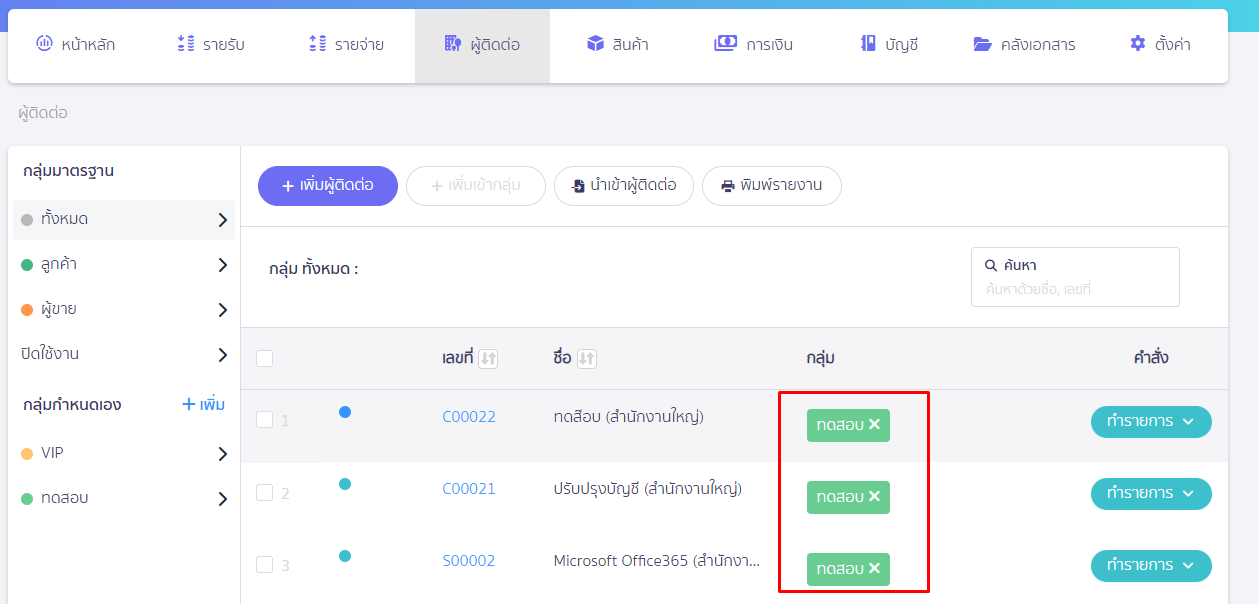The image size is (1259, 604).
Task: Remove ทดสอบ tag from contact C00022
Action: tap(874, 425)
